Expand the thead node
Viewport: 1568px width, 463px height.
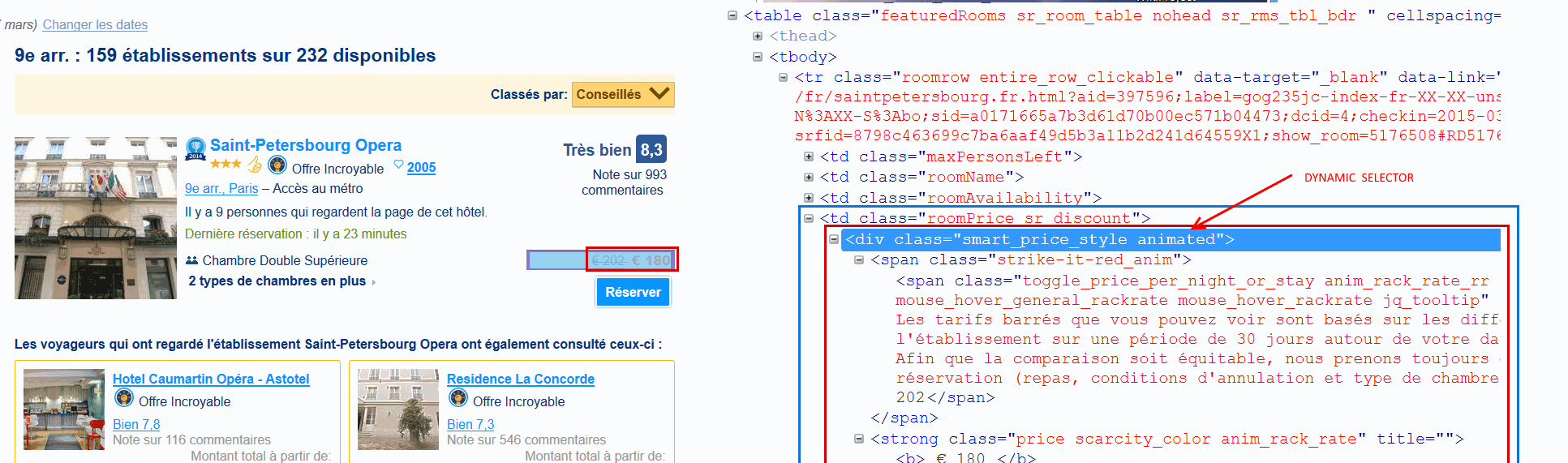[x=758, y=36]
